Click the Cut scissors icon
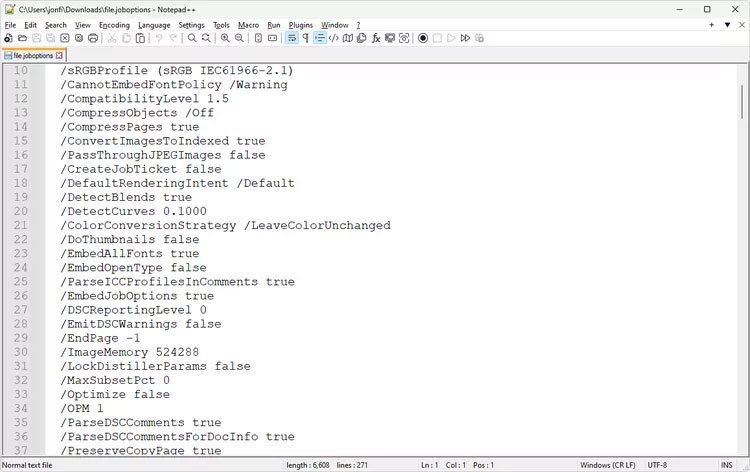Image resolution: width=750 pixels, height=472 pixels. [x=112, y=38]
